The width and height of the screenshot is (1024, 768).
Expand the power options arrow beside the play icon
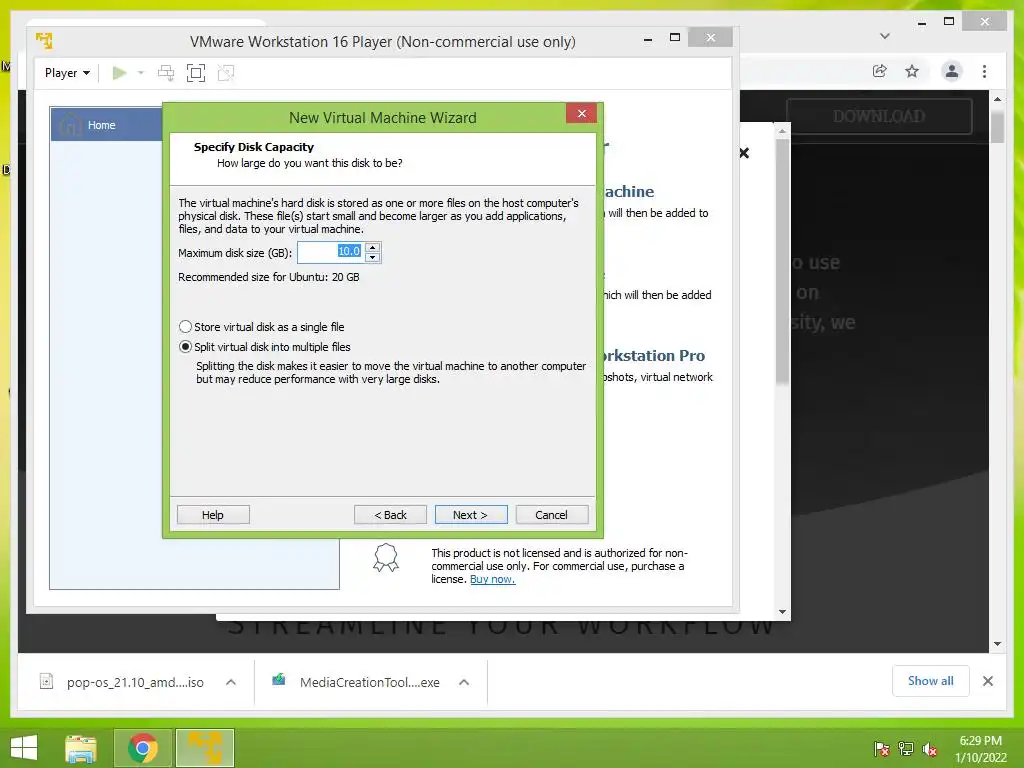pyautogui.click(x=140, y=72)
